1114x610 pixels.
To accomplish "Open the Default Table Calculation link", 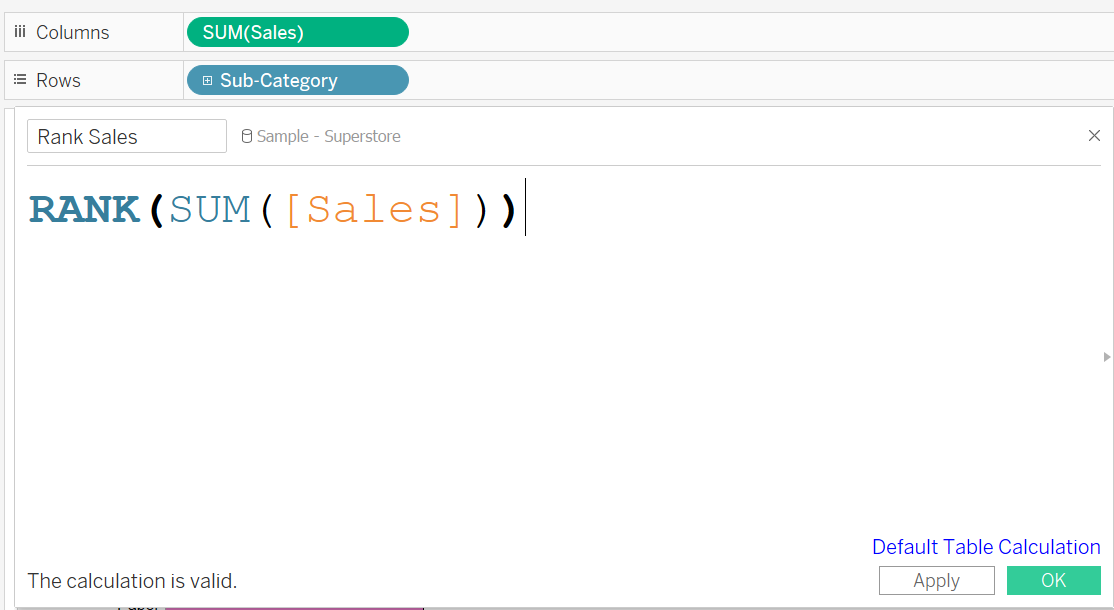I will (x=986, y=547).
